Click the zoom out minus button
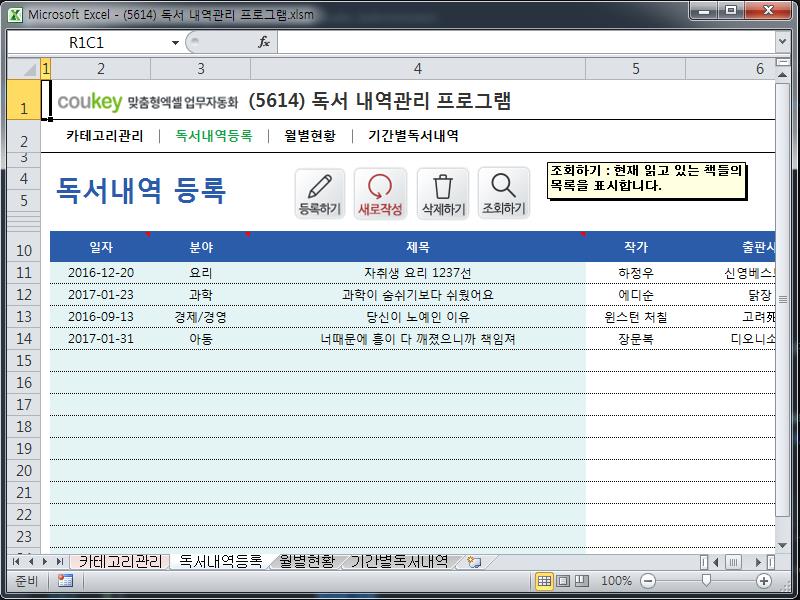800x600 pixels. click(648, 581)
